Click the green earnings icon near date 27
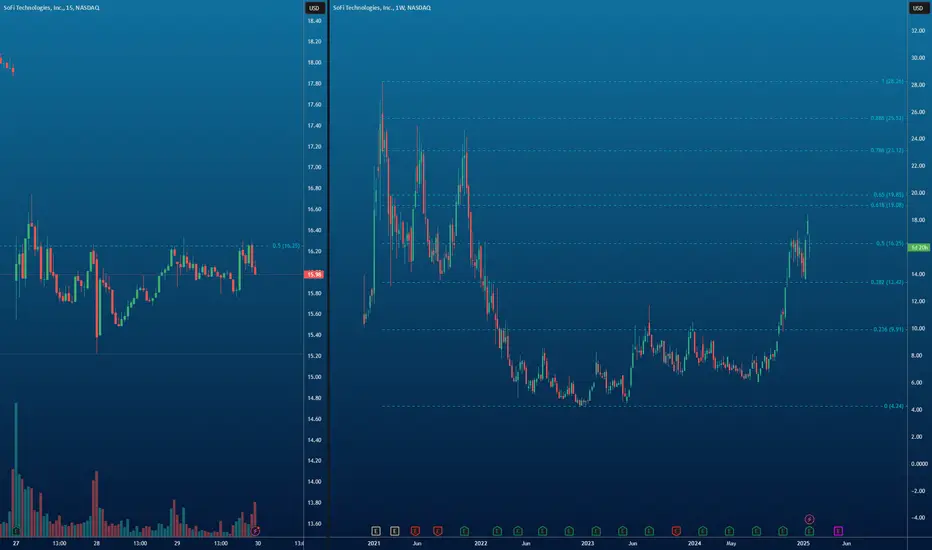The image size is (932, 550). click(x=16, y=530)
